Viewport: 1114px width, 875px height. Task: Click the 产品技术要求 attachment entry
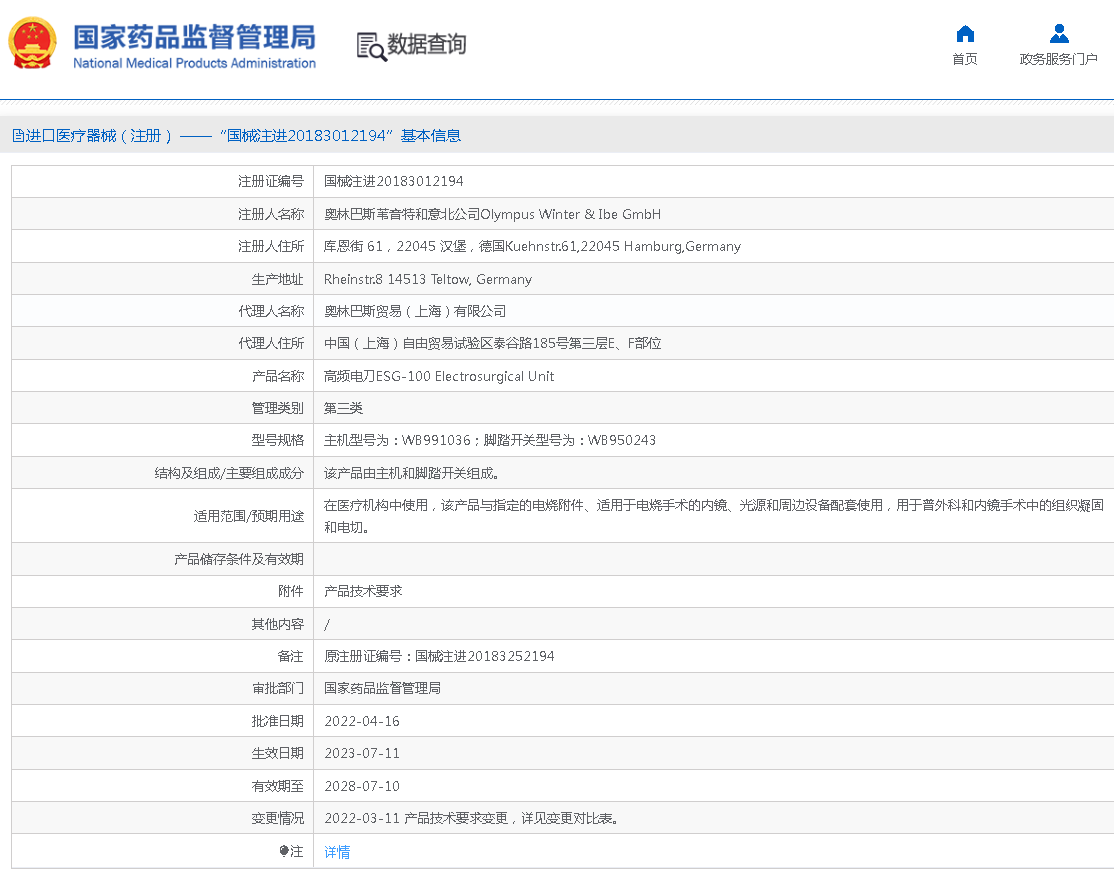(363, 591)
